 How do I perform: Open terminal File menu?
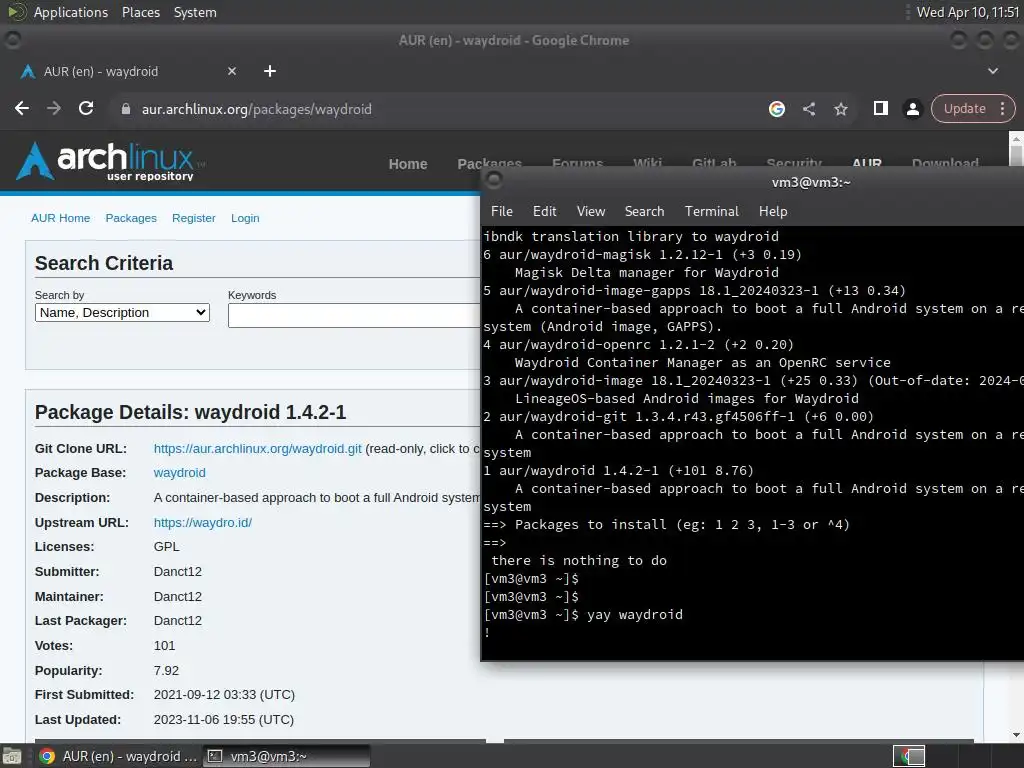[502, 212]
